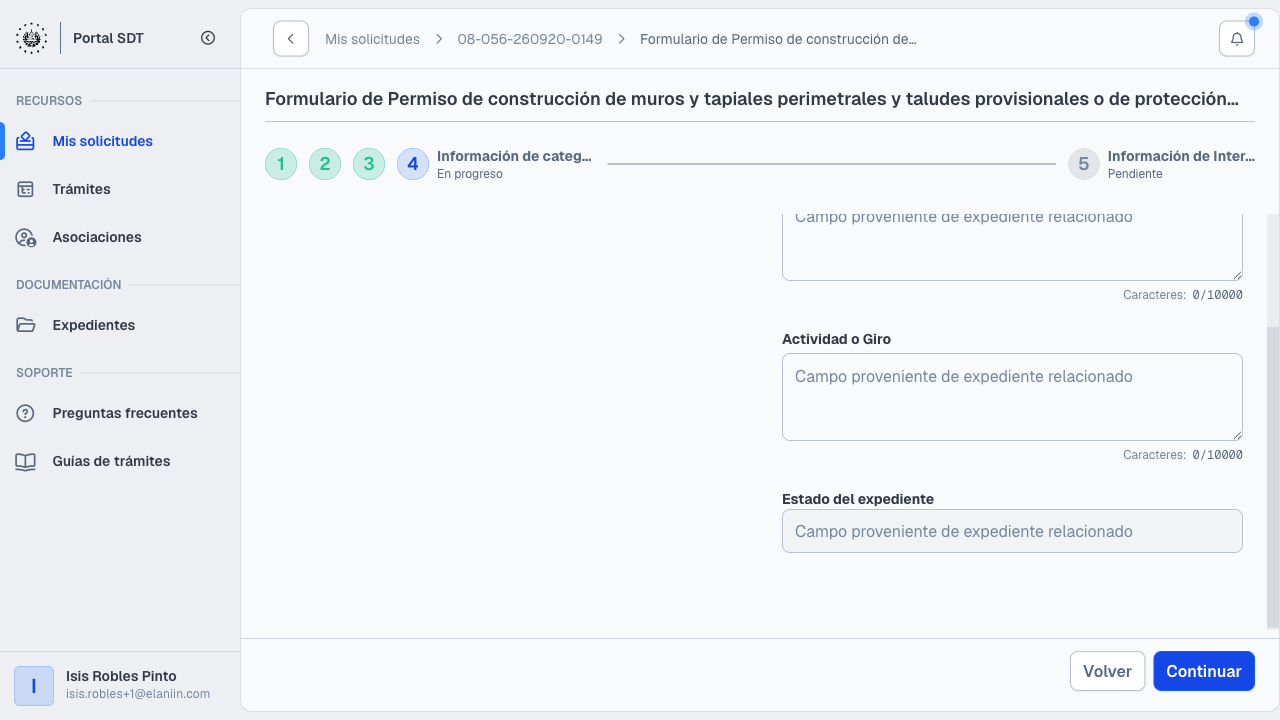Click the 08-056-260920-0149 breadcrumb link

coord(530,39)
